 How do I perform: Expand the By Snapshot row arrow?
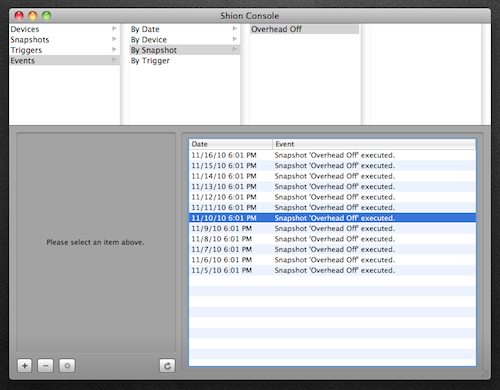coord(235,49)
